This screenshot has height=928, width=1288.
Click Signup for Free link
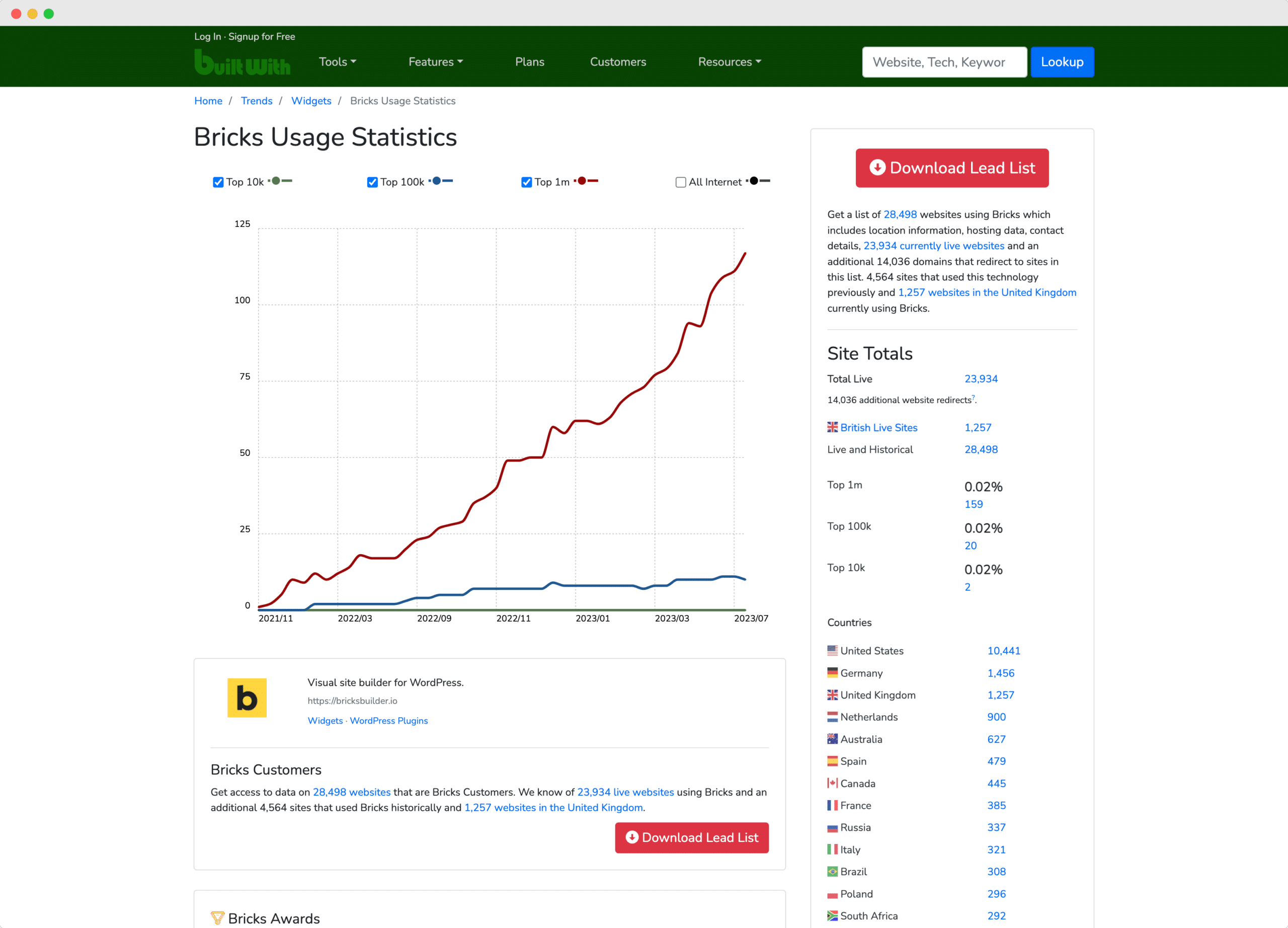(x=262, y=36)
